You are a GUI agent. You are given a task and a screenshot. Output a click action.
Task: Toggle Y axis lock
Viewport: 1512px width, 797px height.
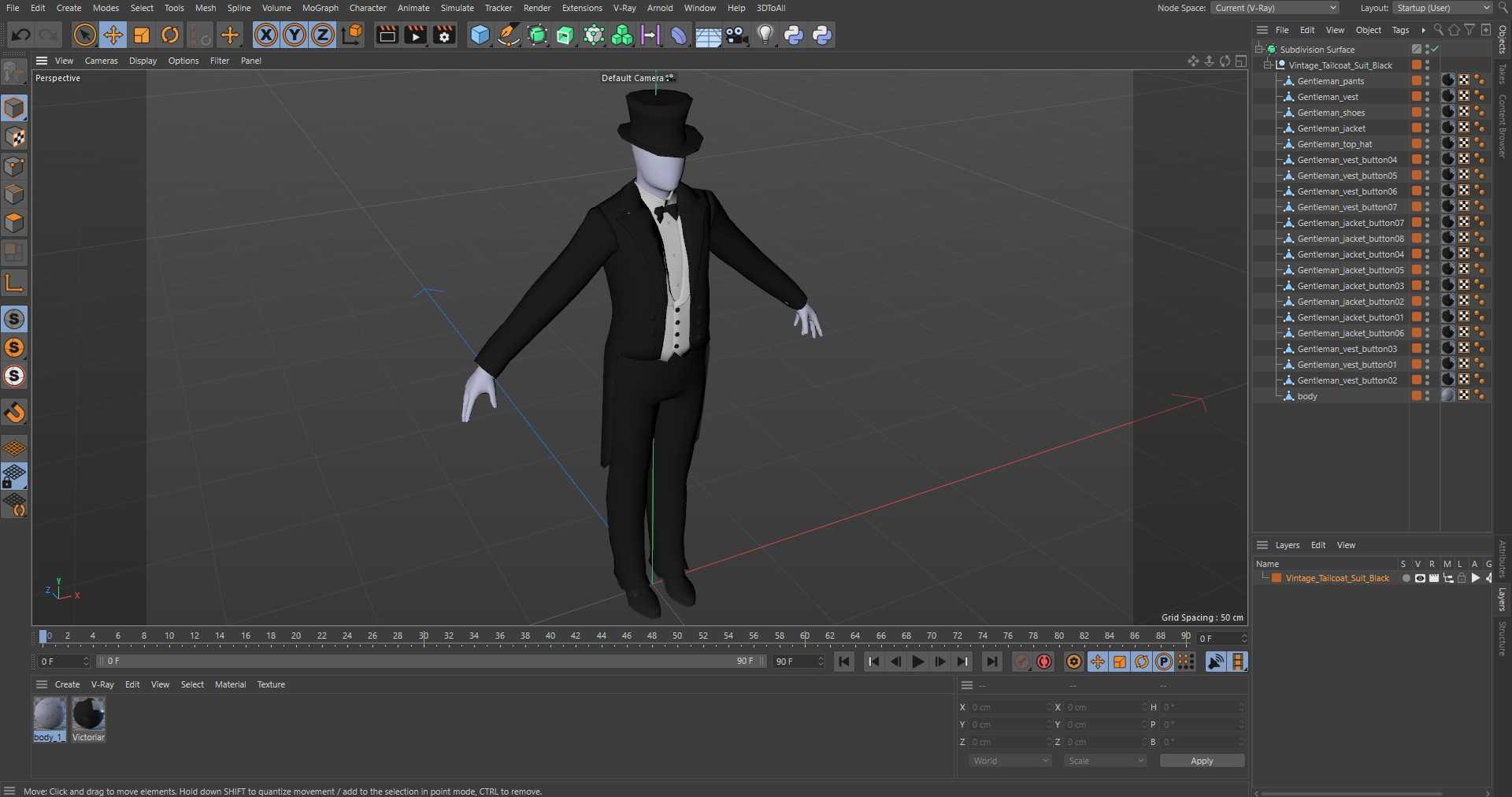point(295,35)
